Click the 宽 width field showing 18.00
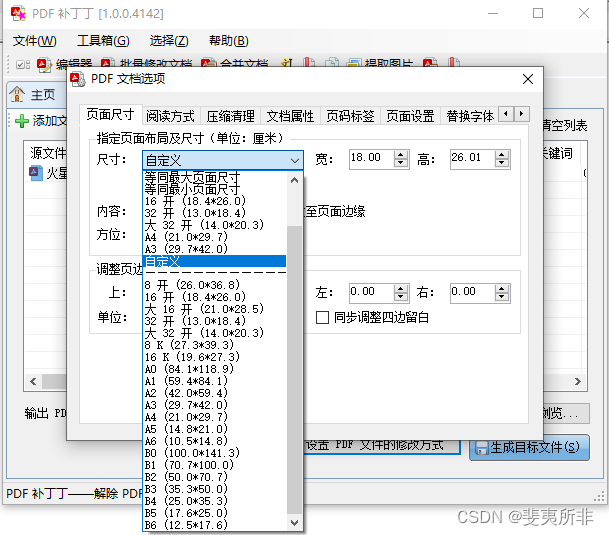The width and height of the screenshot is (609, 535). (371, 159)
